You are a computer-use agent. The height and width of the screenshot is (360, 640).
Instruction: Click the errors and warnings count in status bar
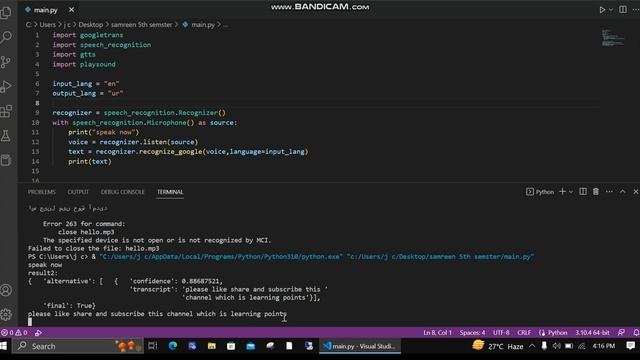tap(14, 333)
